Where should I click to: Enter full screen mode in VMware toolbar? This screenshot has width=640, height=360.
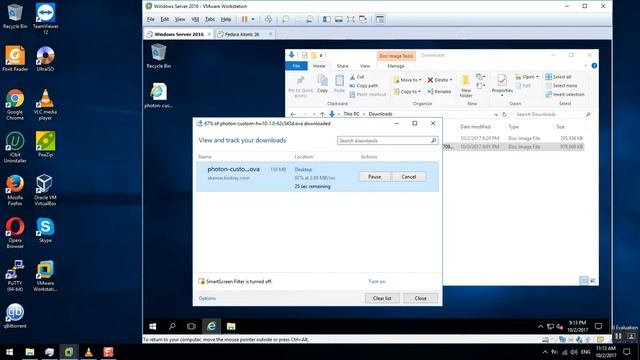tap(351, 19)
